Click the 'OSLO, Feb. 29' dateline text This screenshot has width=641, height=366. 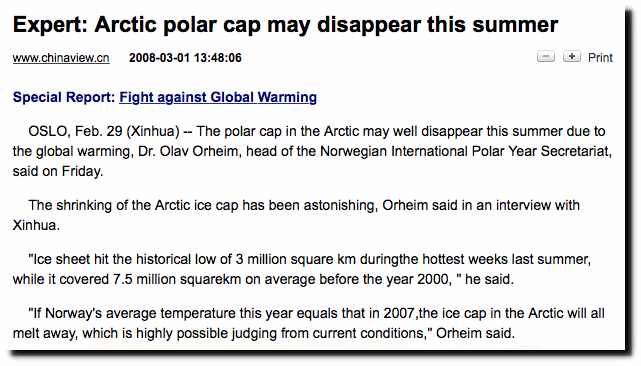click(75, 131)
